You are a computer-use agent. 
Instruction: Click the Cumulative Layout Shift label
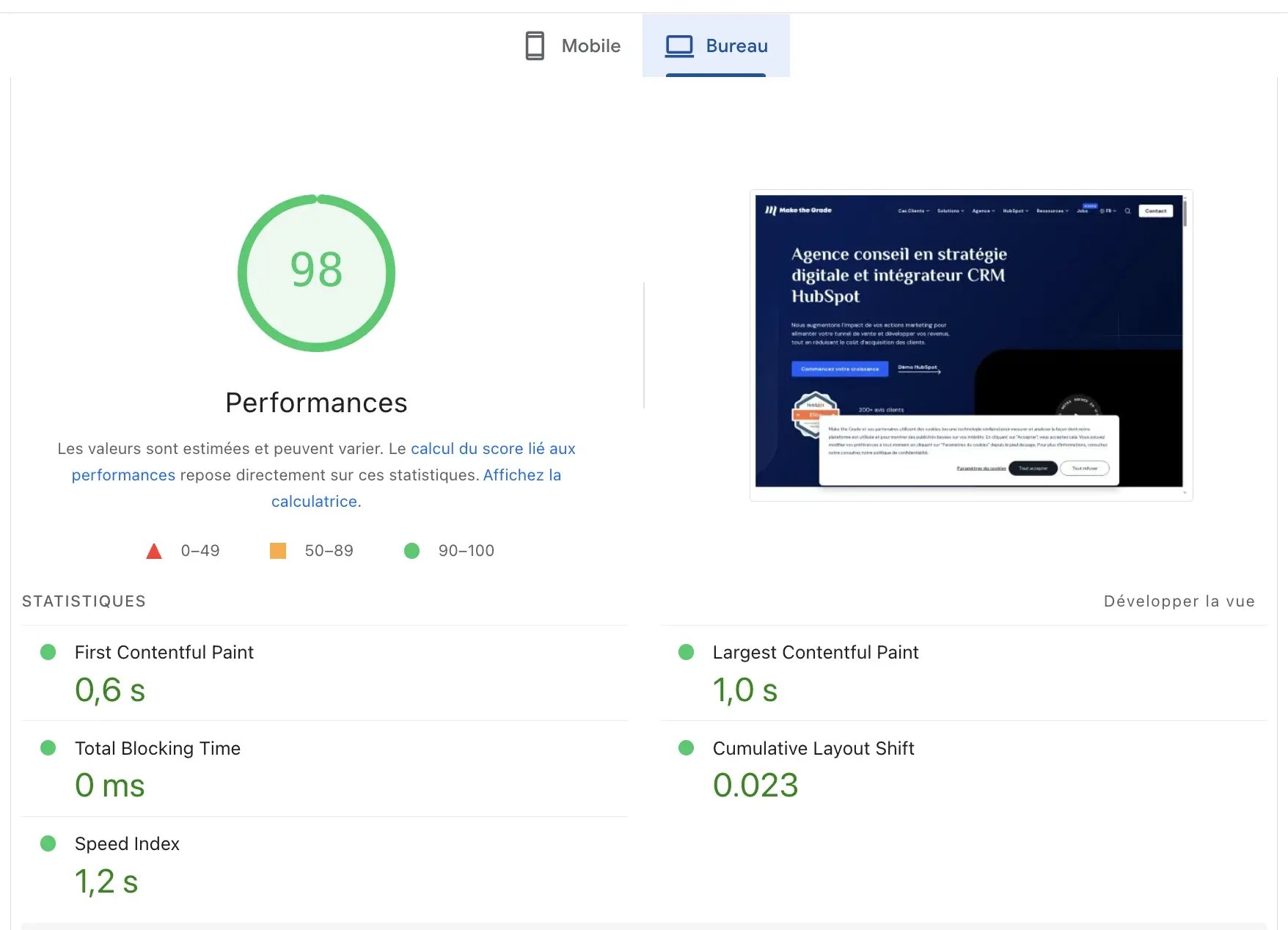(813, 748)
